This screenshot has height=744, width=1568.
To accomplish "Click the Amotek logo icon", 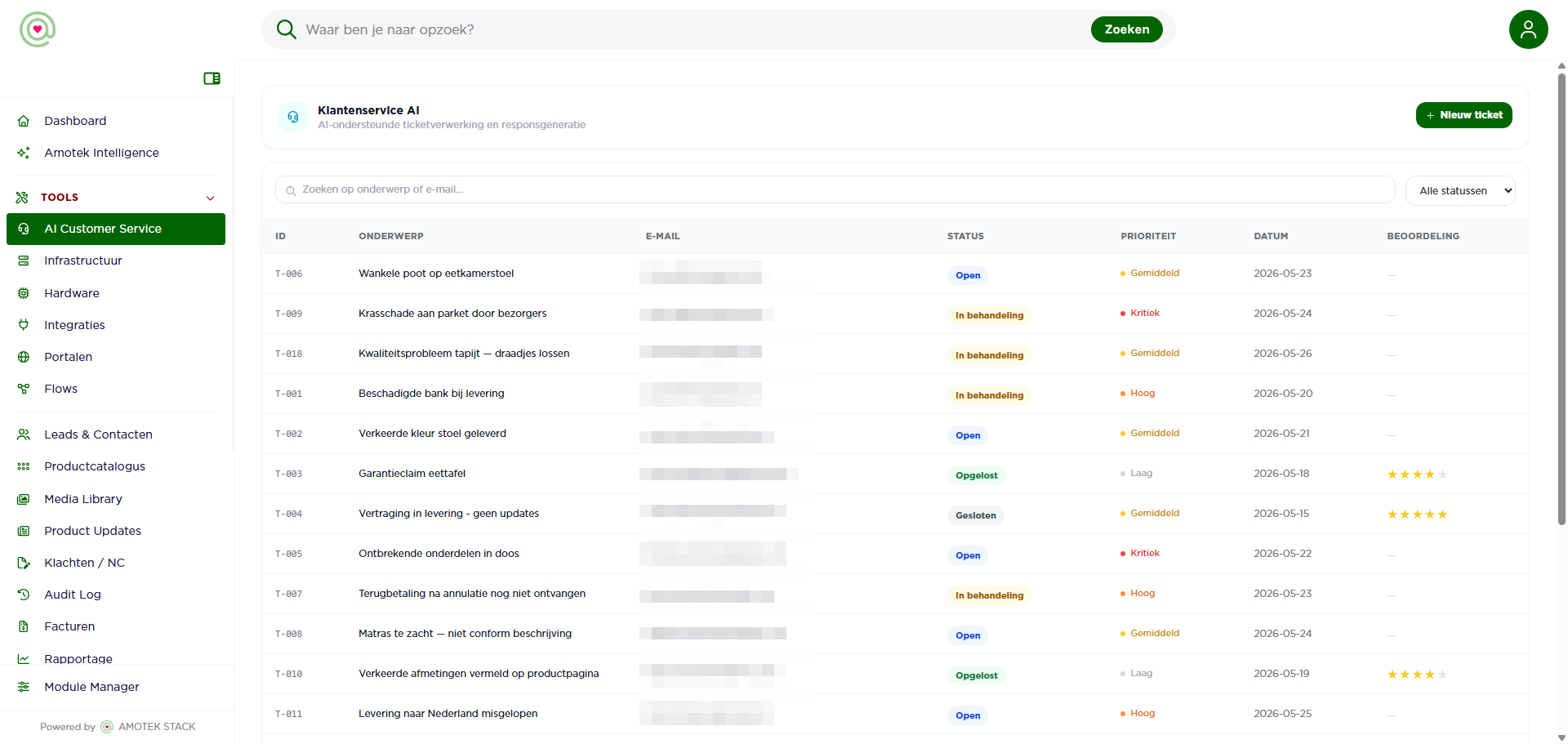I will point(38,29).
